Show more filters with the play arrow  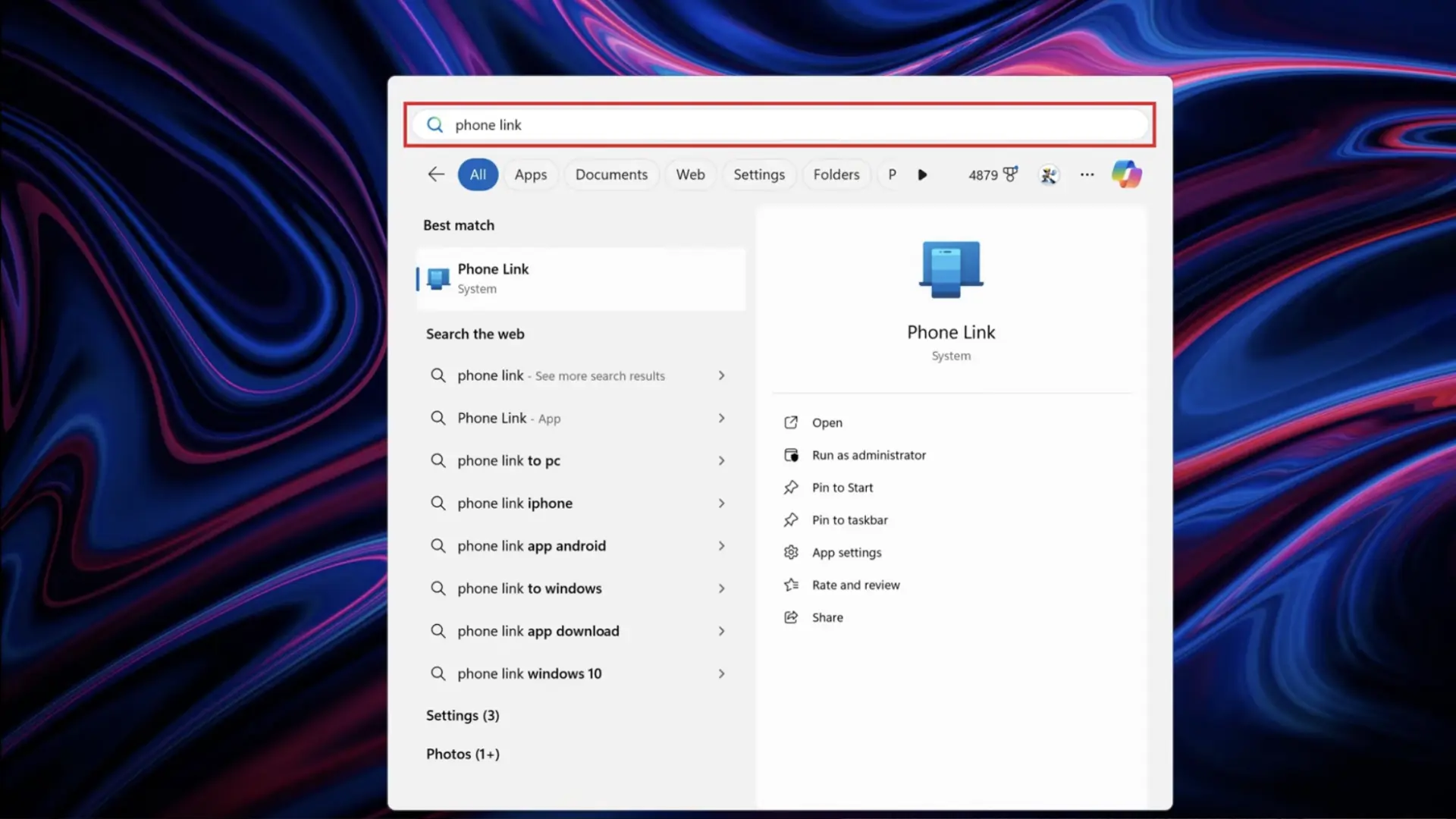click(x=922, y=174)
